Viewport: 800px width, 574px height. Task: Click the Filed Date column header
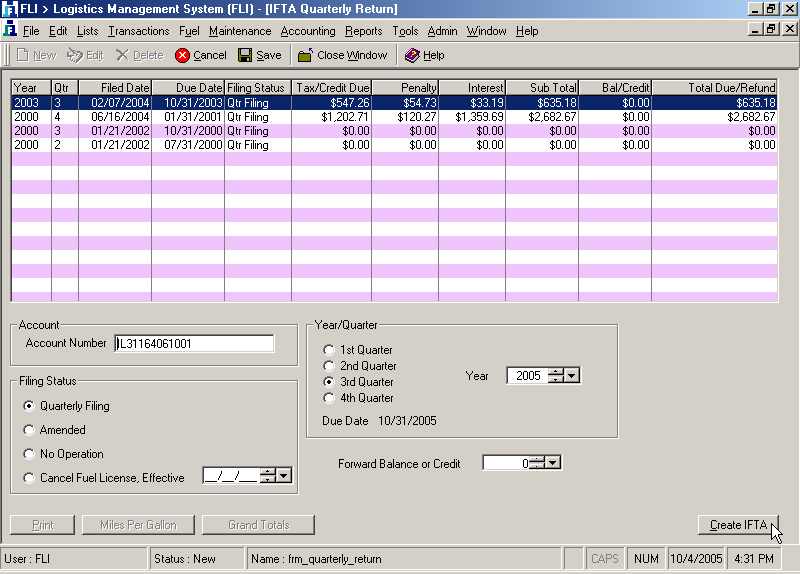tap(115, 88)
